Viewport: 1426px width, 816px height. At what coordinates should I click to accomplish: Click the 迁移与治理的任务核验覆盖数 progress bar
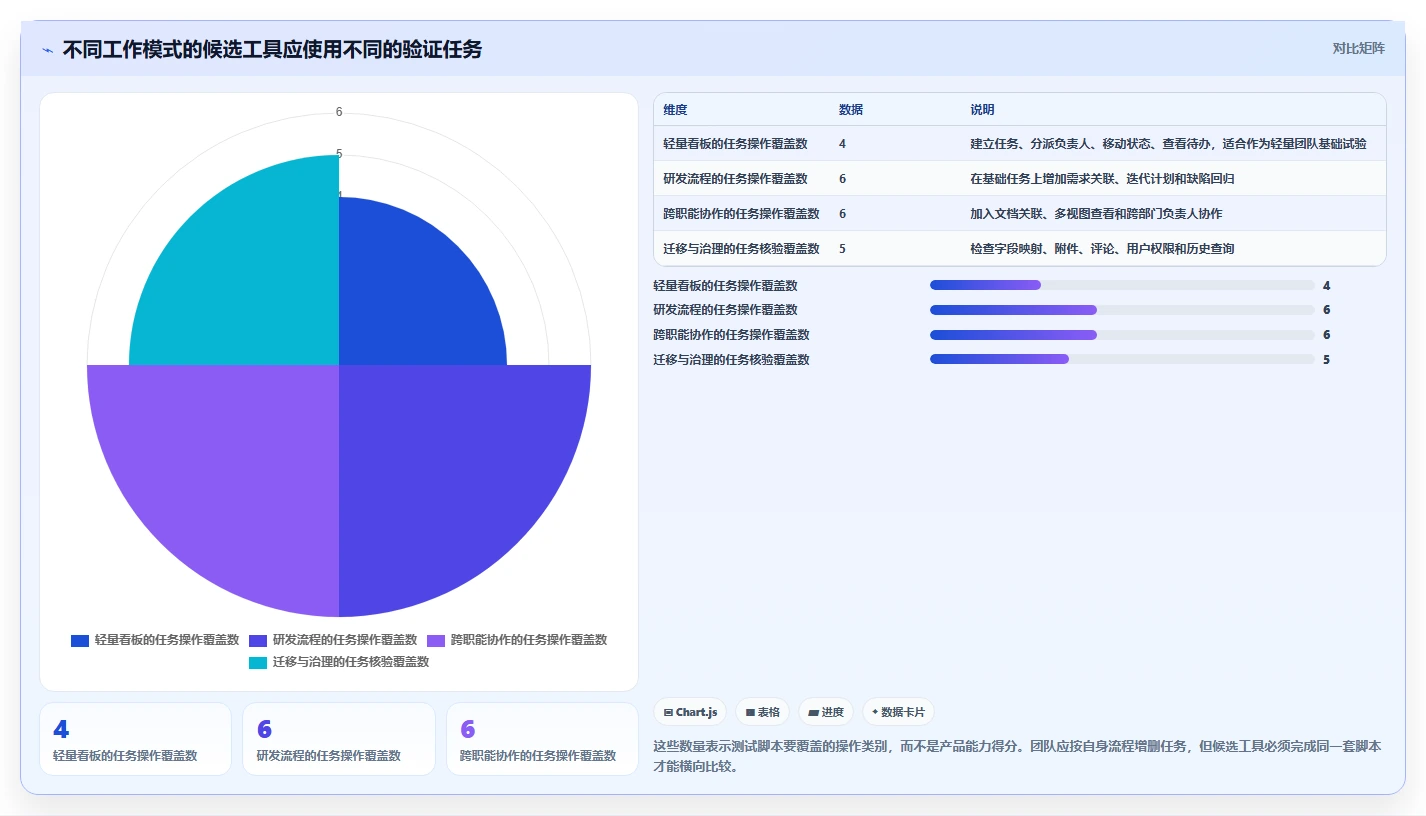[x=1122, y=359]
